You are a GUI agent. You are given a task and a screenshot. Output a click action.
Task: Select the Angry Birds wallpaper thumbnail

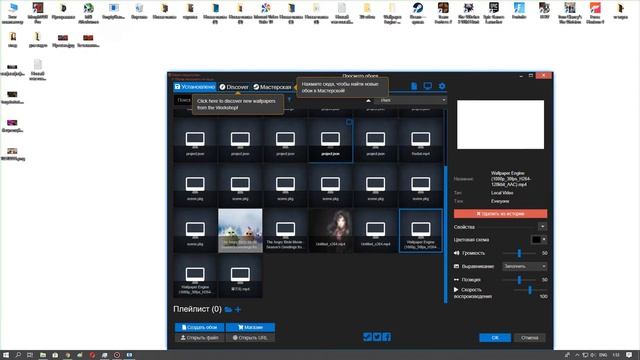[240, 231]
